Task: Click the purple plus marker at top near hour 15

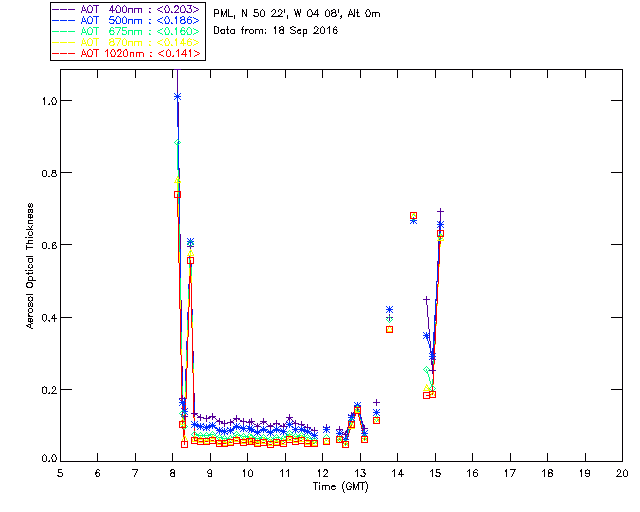Action: 440,211
